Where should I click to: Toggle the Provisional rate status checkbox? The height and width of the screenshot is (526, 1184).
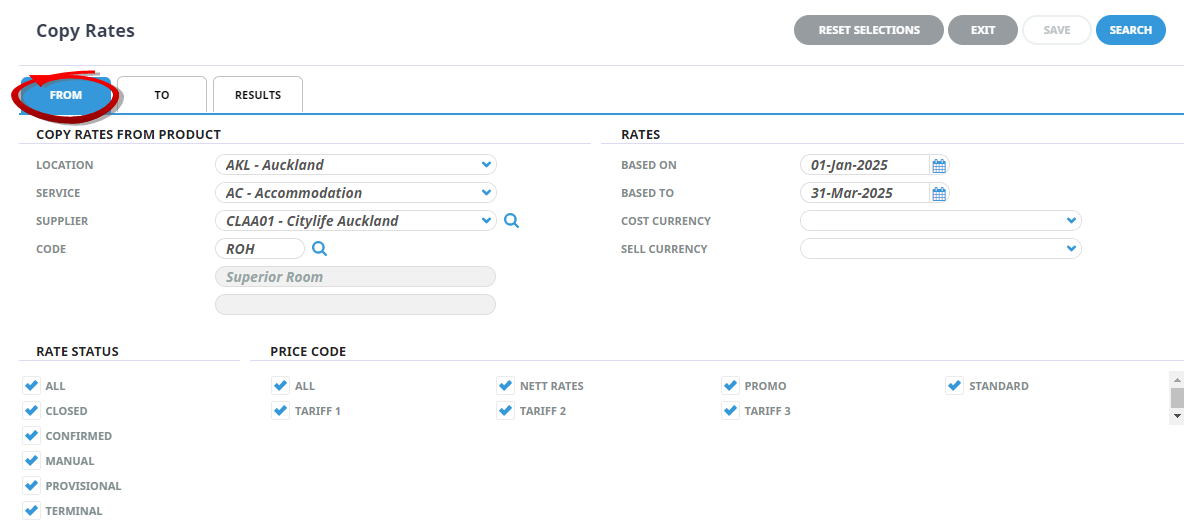(31, 486)
